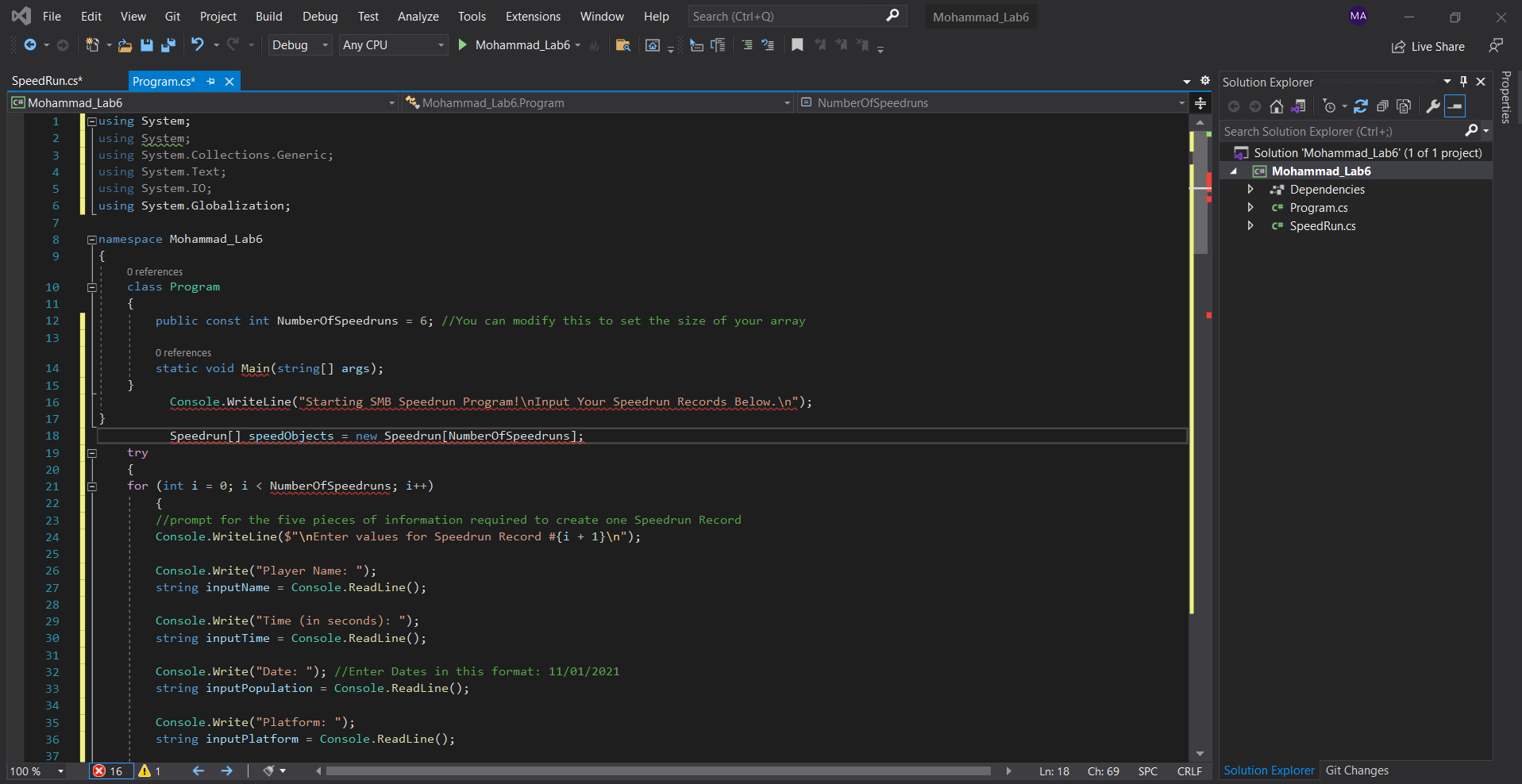Open the Extensions menu

533,16
